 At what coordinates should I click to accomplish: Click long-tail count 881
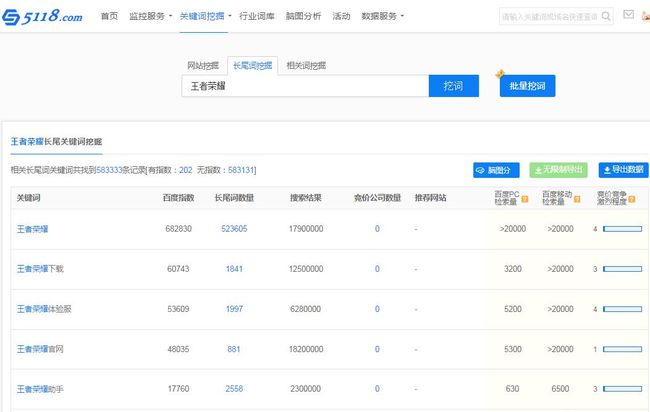pyautogui.click(x=234, y=349)
